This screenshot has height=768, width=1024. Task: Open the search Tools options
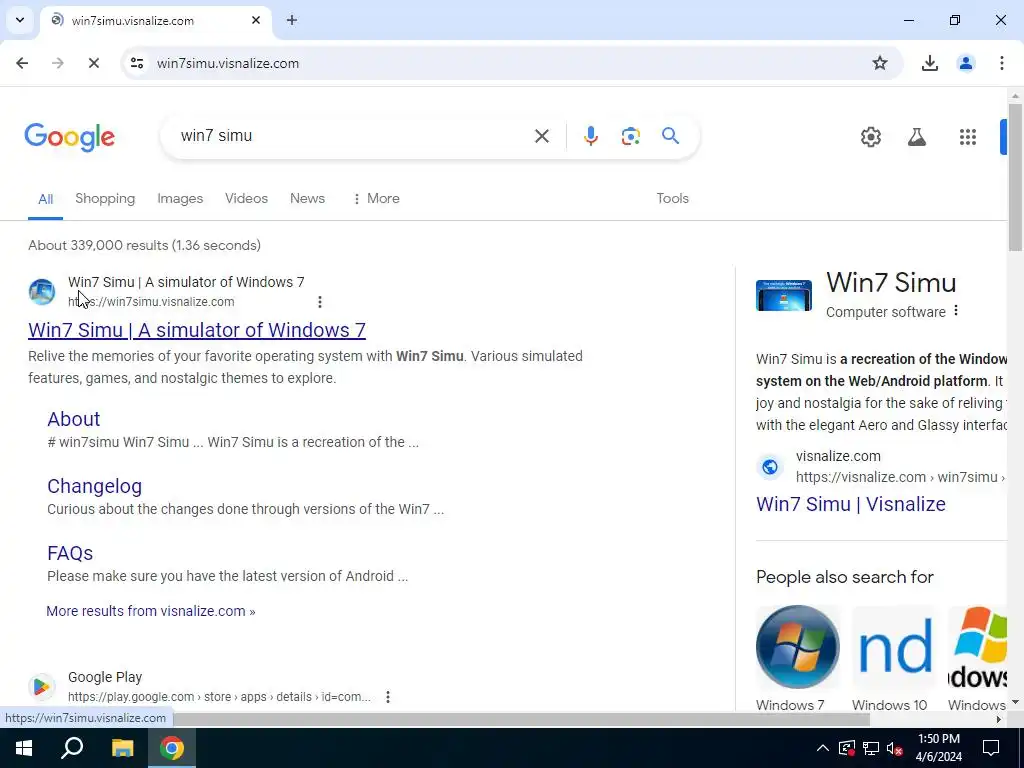click(x=673, y=199)
